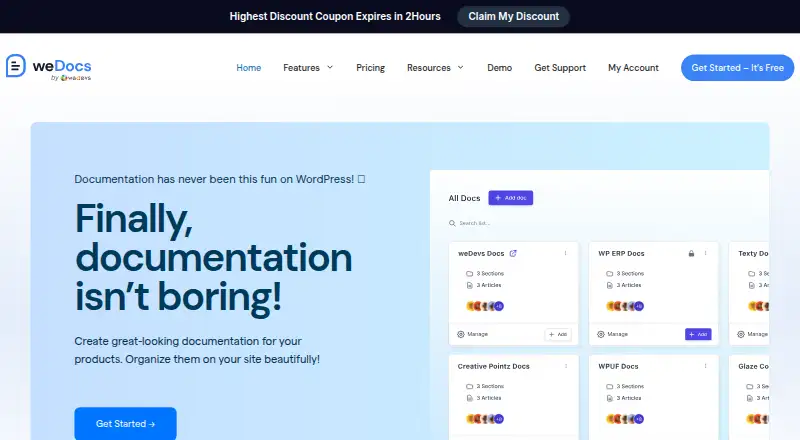Click the Articles file icon in weDevs Docs
This screenshot has height=440, width=800.
469,285
